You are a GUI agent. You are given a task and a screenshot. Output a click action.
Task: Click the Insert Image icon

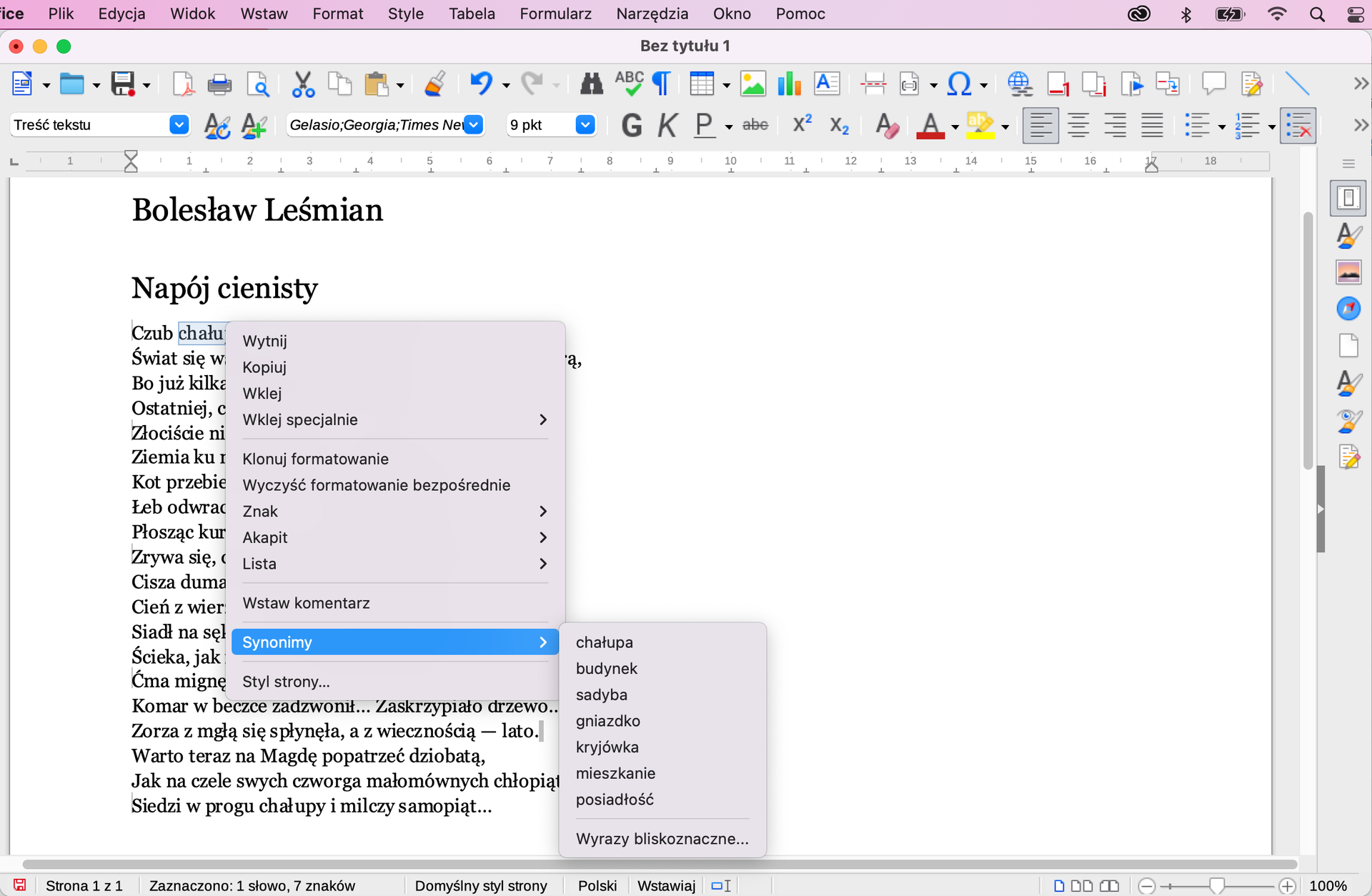752,84
